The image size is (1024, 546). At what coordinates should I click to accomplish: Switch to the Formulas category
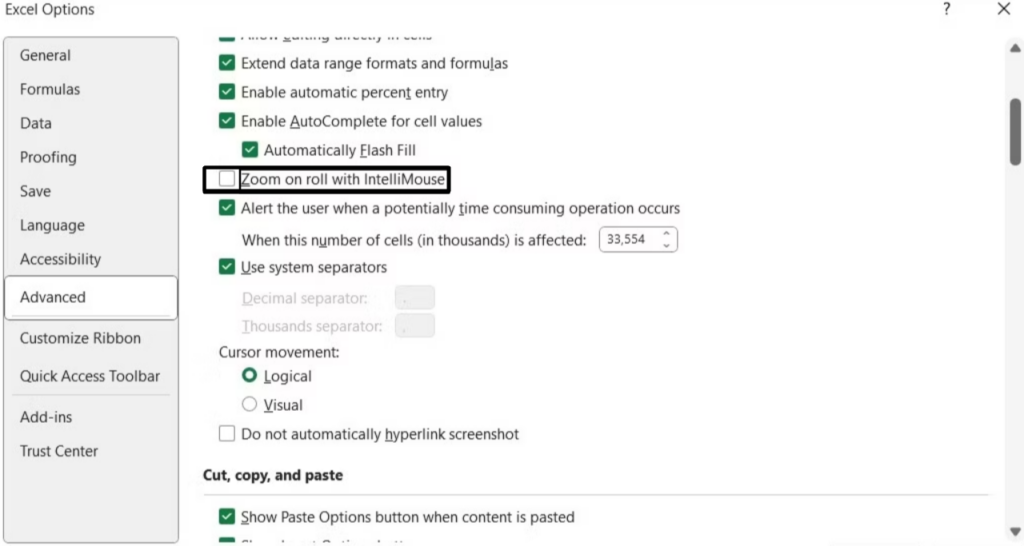coord(50,90)
